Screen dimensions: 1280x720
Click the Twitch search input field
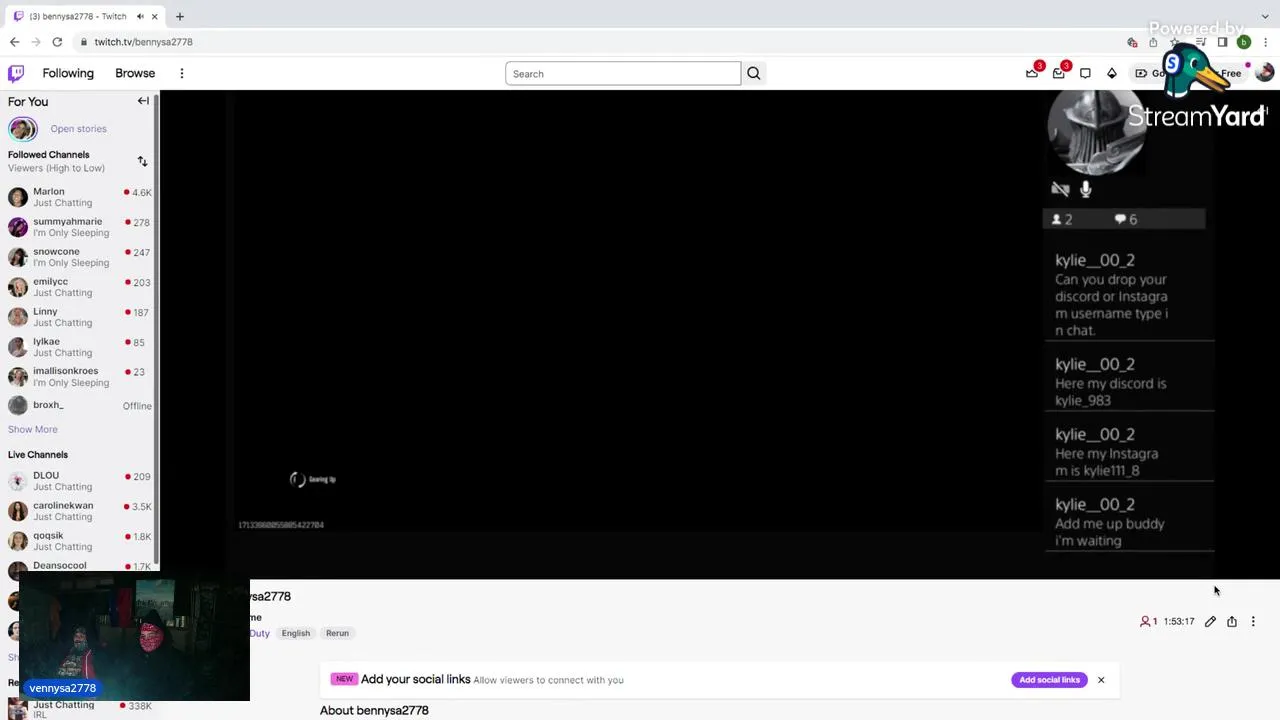point(623,73)
